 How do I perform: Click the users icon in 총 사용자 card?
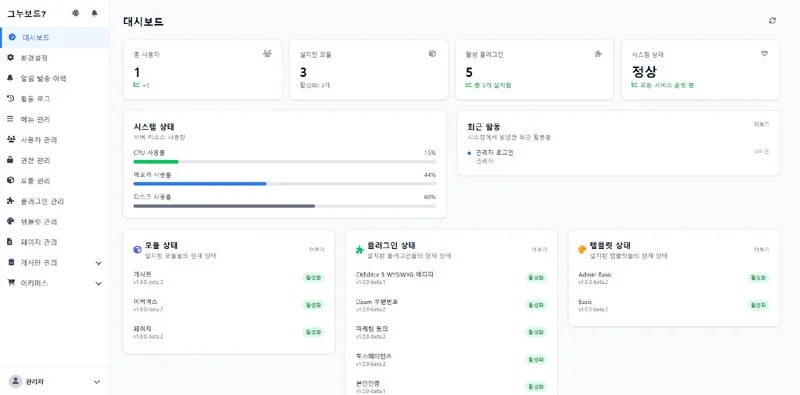(x=267, y=54)
